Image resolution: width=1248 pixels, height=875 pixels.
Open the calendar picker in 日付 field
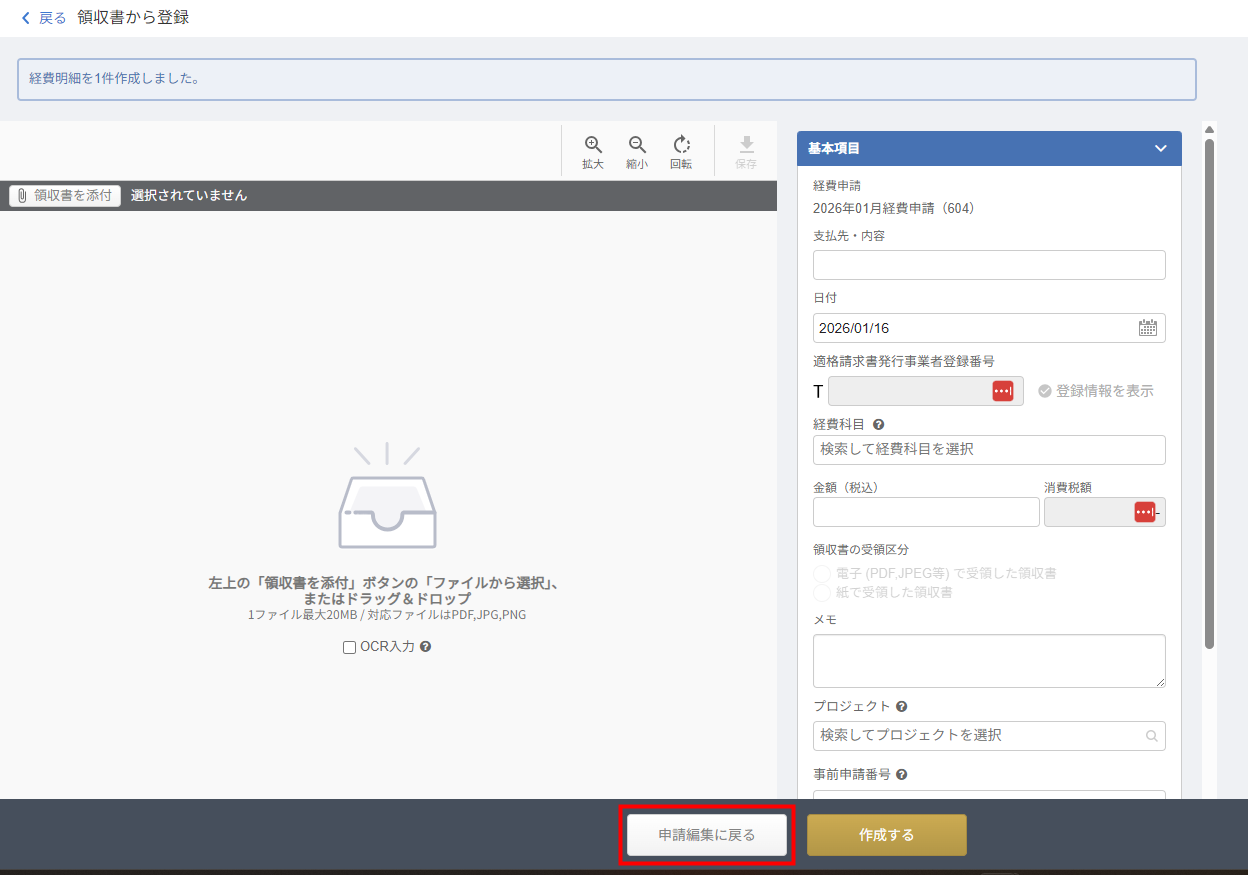[x=1147, y=328]
